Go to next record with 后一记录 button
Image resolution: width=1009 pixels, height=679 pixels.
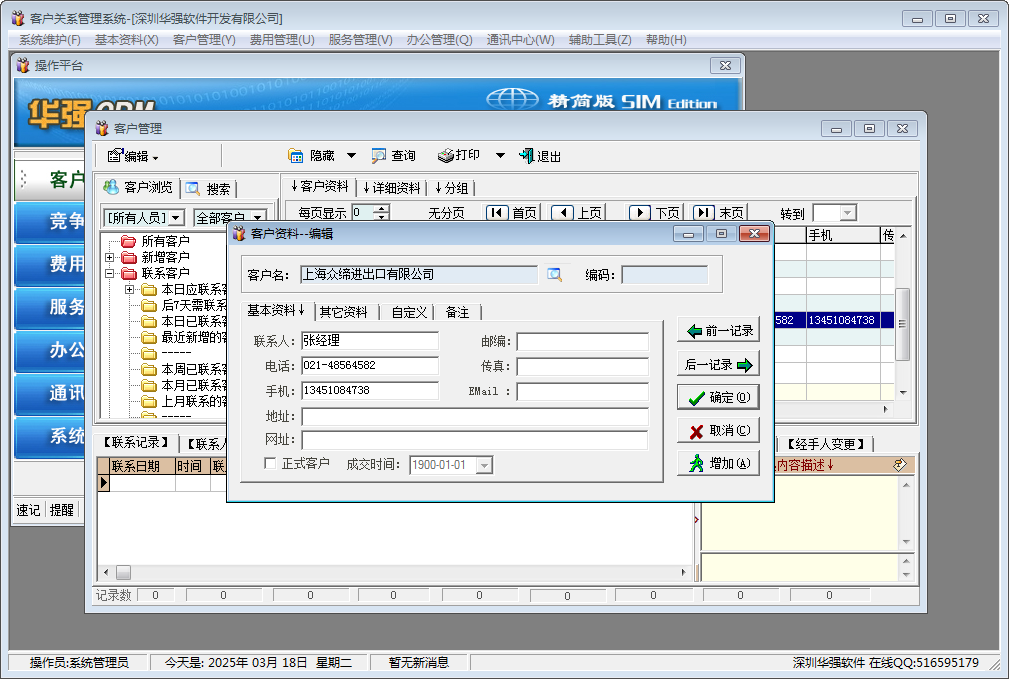tap(718, 364)
